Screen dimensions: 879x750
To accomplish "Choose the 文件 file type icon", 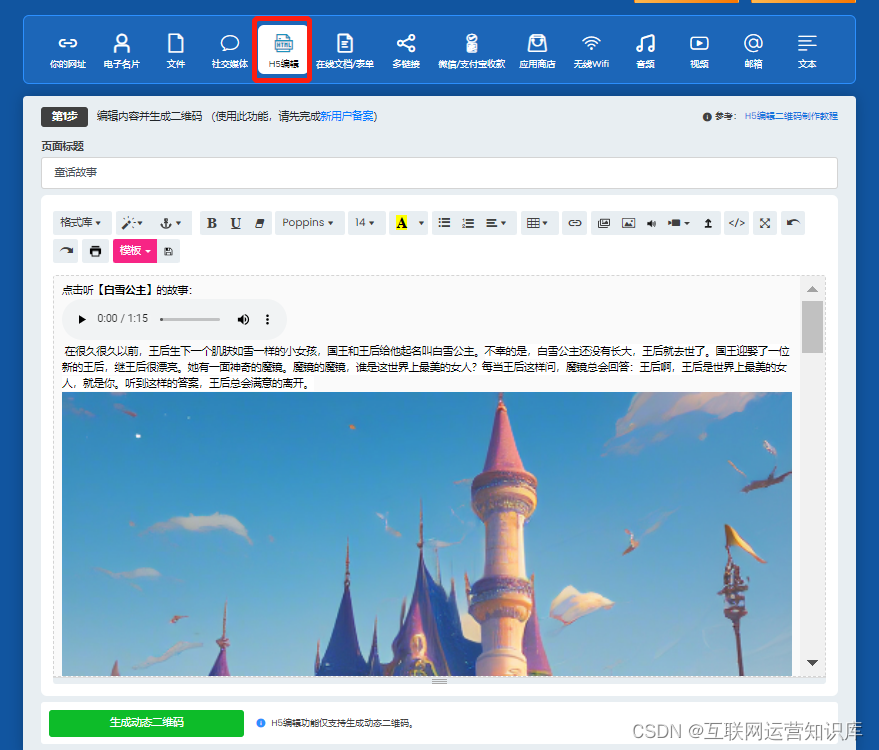I will point(175,50).
